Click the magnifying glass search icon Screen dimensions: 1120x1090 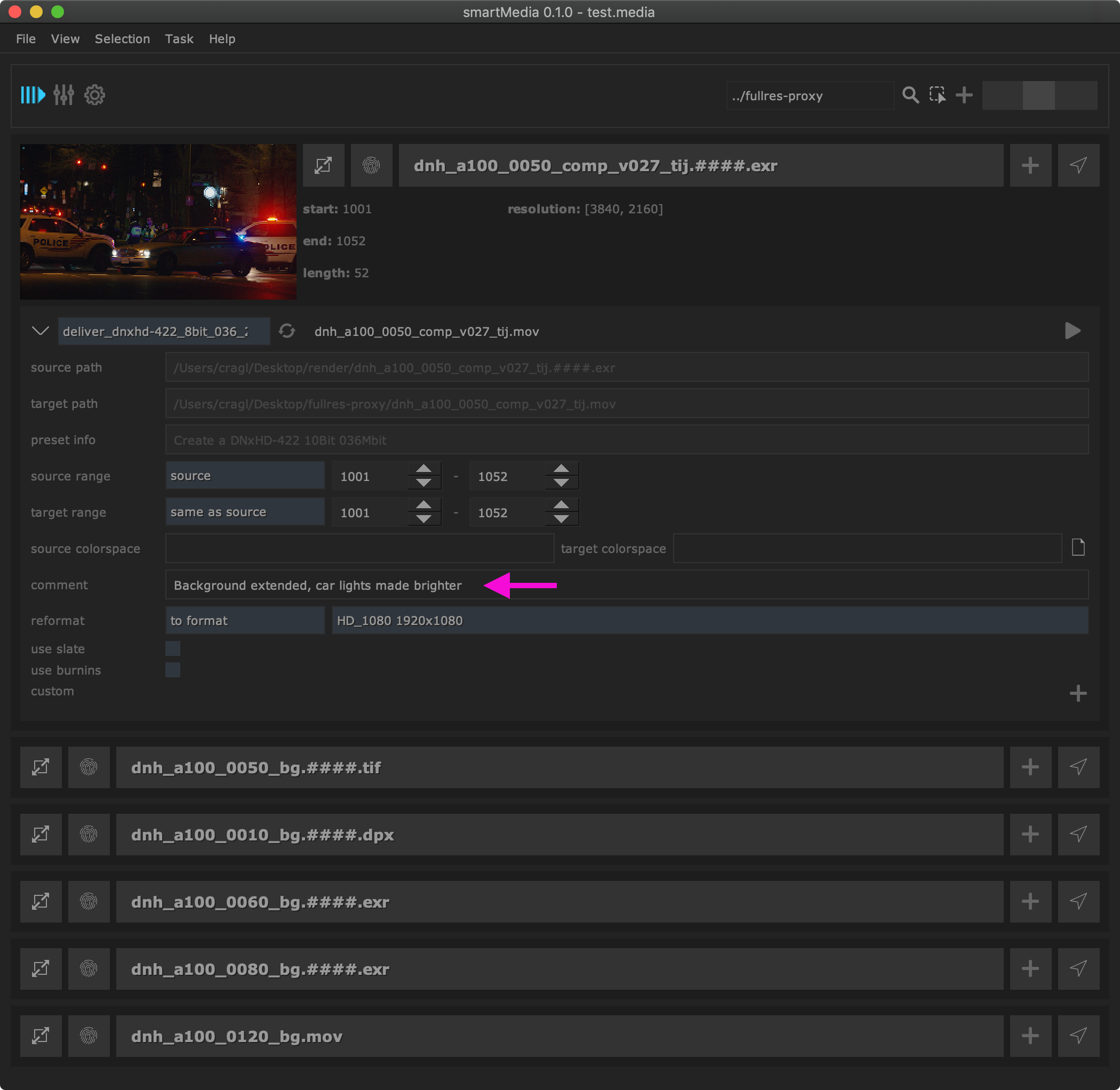pos(910,95)
